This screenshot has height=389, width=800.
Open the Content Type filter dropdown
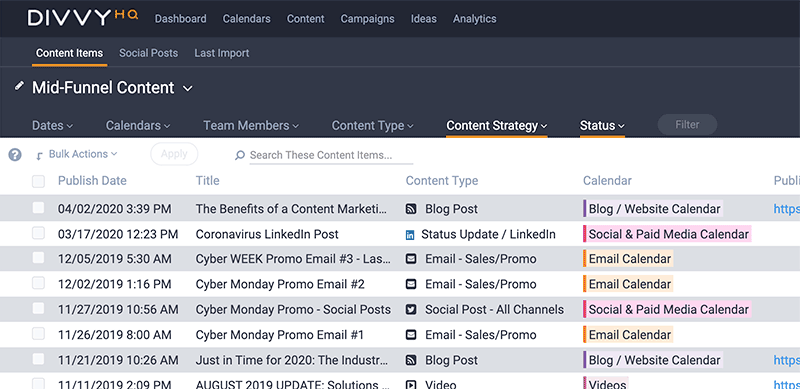tap(372, 126)
